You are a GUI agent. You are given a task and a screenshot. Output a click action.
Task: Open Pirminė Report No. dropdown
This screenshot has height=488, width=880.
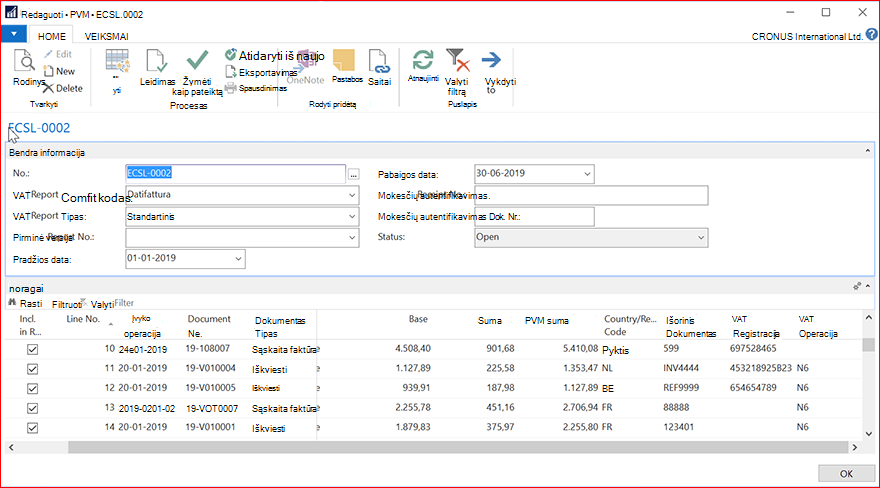352,237
